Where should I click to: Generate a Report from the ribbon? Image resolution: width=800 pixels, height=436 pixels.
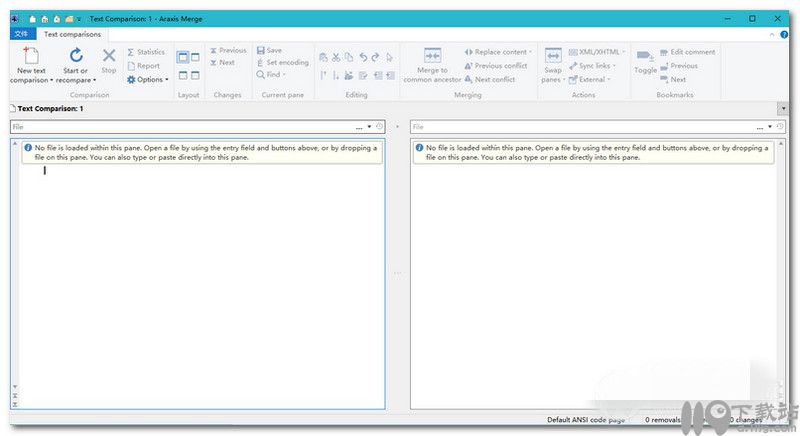coord(143,66)
